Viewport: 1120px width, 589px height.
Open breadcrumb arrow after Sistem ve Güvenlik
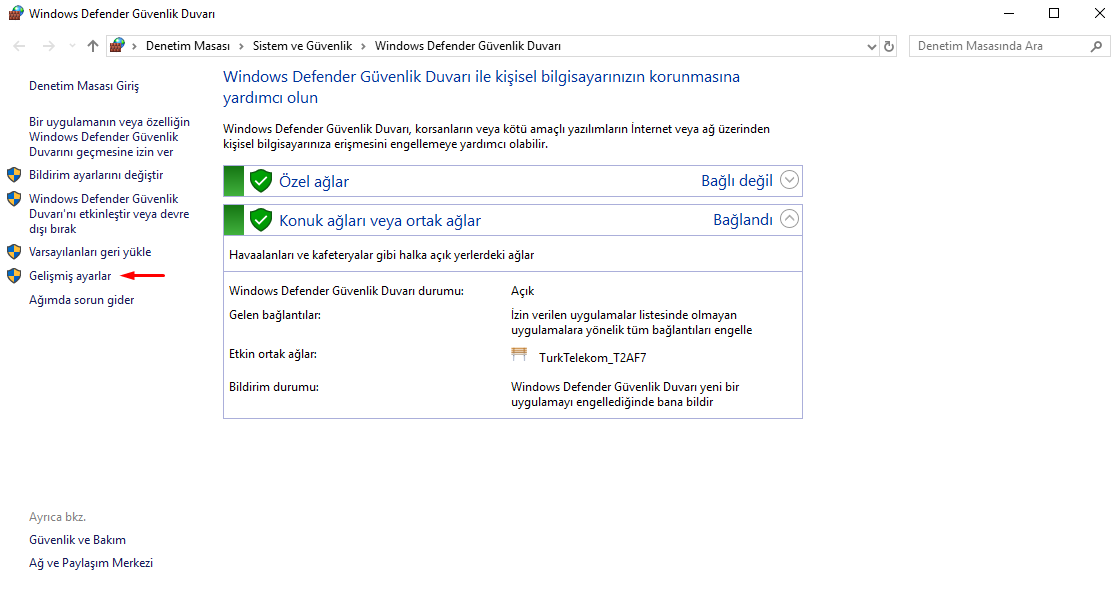(363, 46)
